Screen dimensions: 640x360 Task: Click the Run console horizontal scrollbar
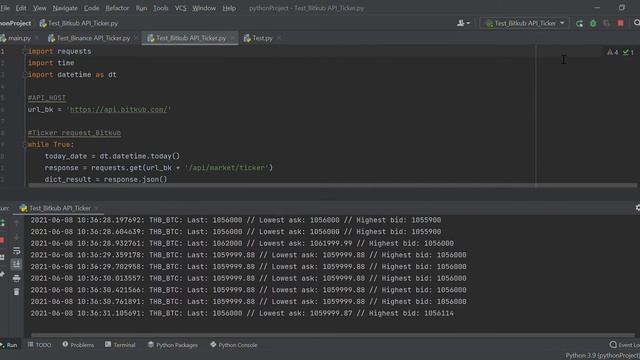332,336
